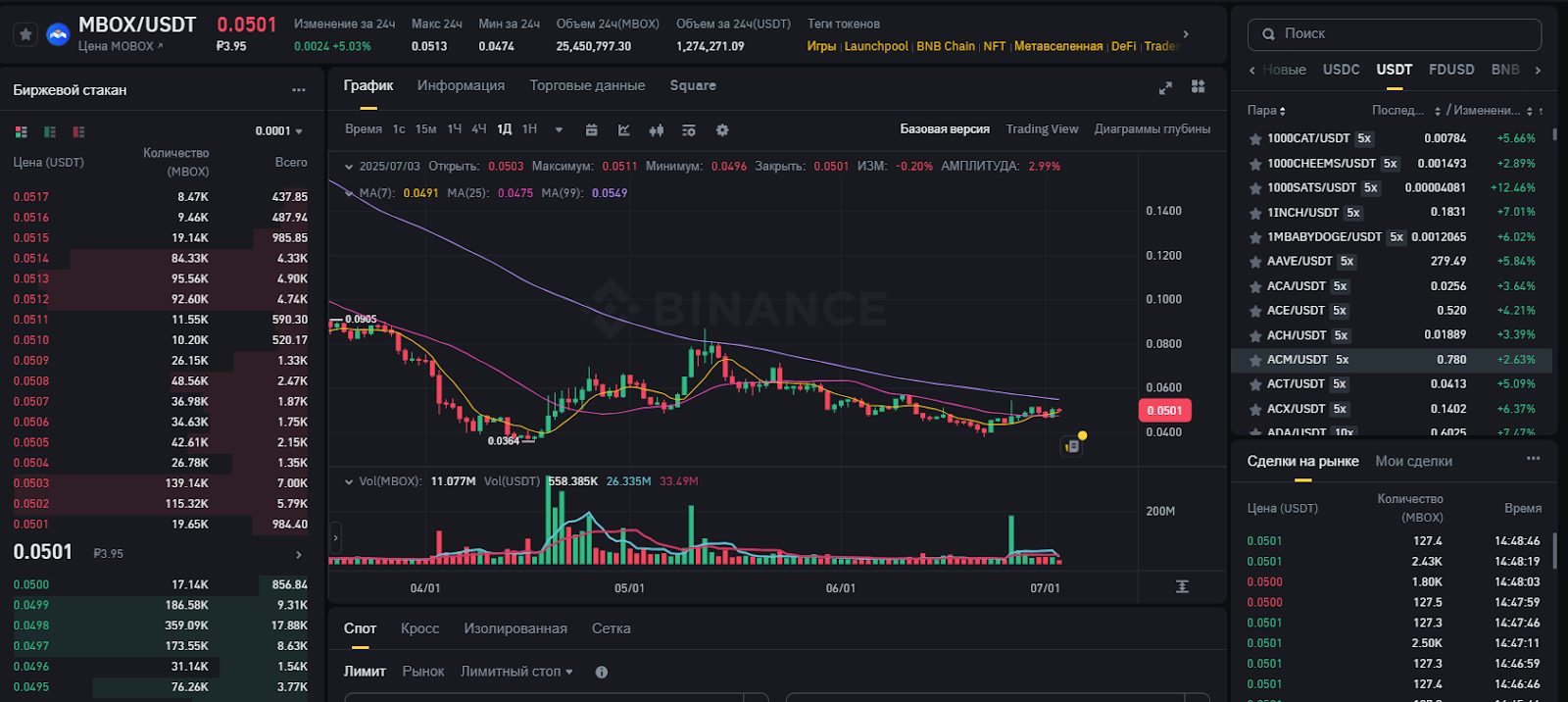Focus the Поиск search field

click(x=1395, y=34)
